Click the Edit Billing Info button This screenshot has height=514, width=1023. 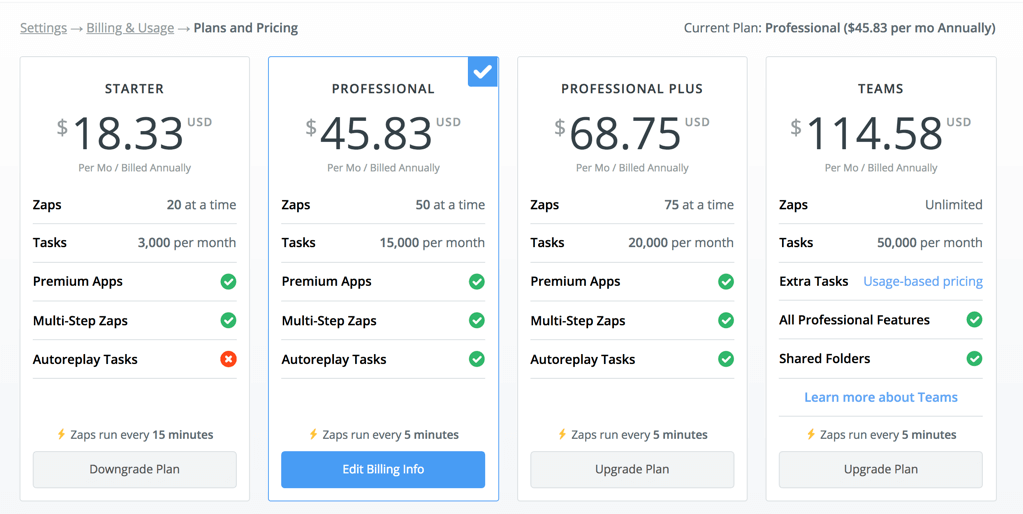[x=383, y=470]
